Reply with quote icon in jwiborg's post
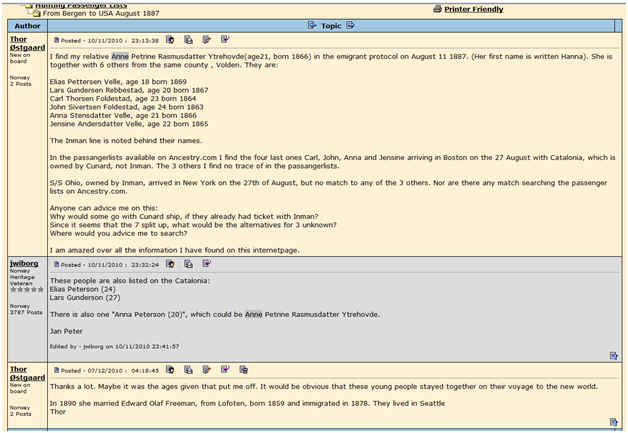 pos(207,264)
